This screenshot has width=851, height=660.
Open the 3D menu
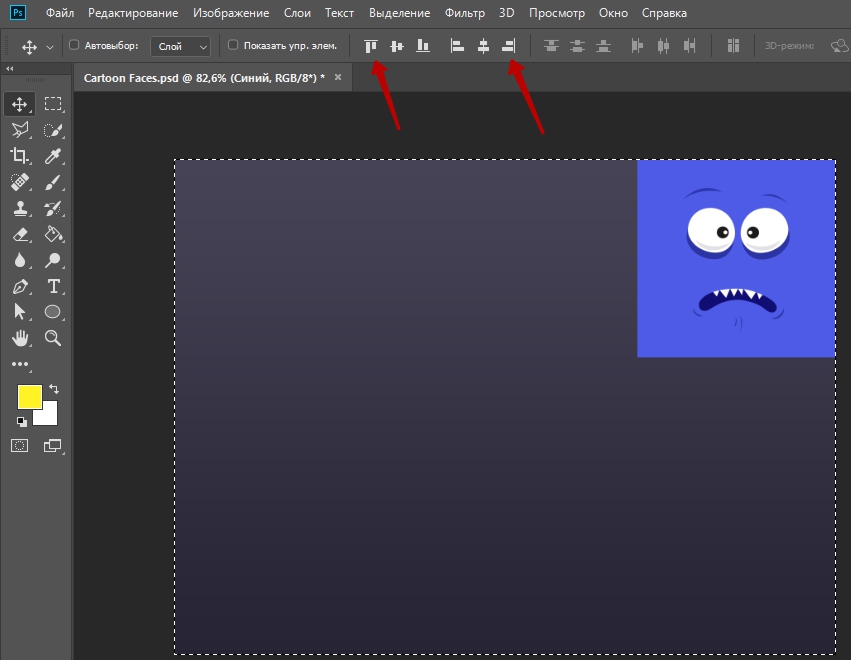(506, 13)
